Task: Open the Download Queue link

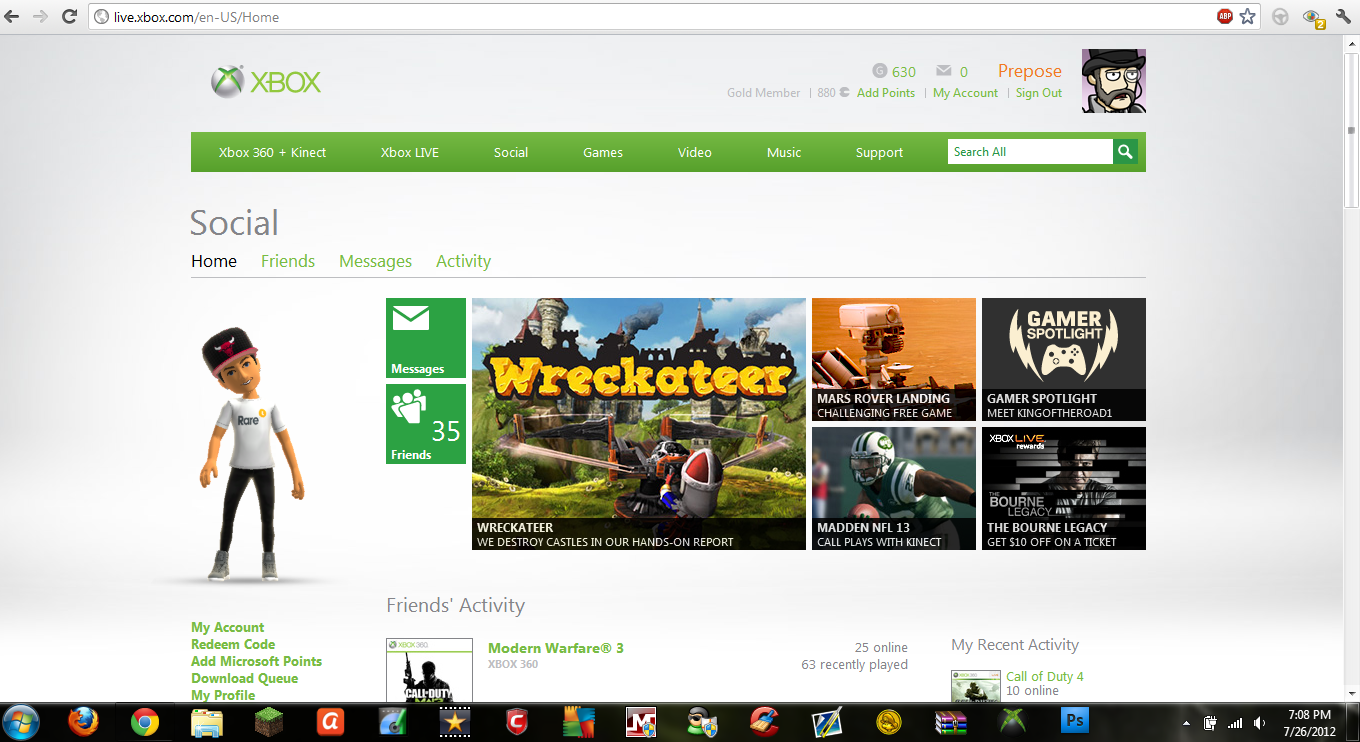Action: (245, 678)
